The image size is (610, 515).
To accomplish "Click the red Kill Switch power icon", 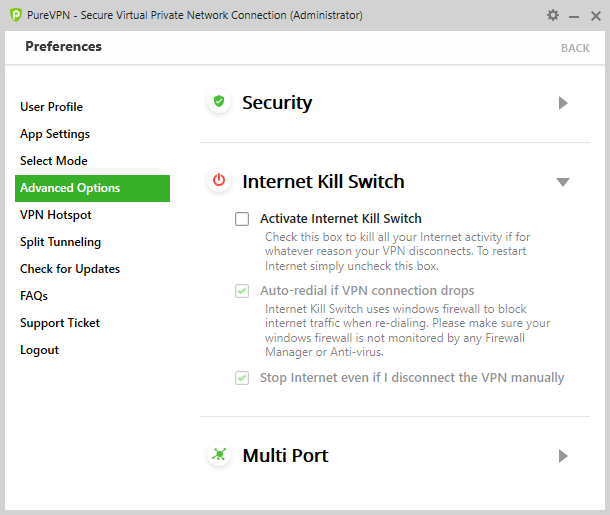I will tap(219, 180).
